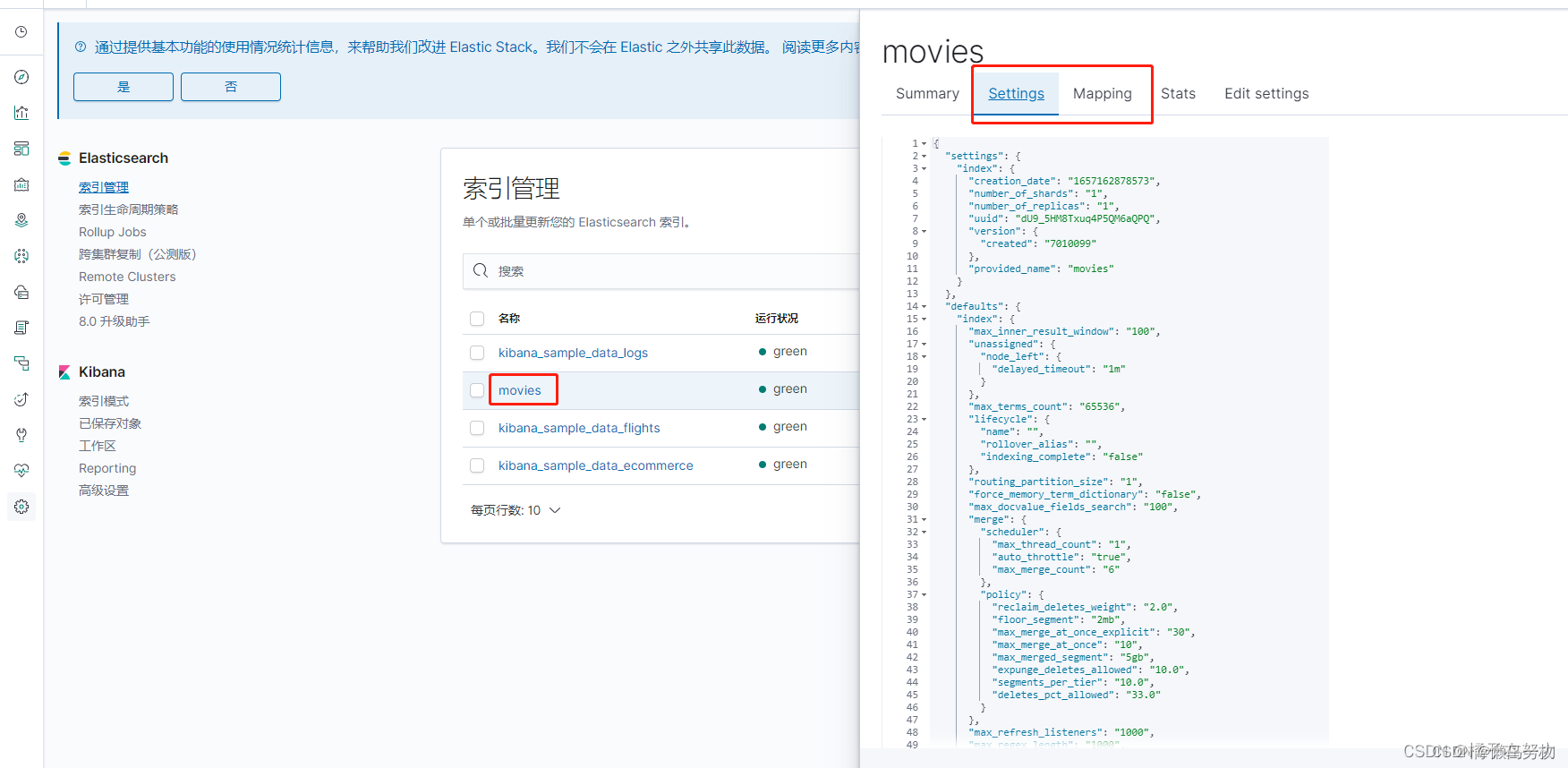
Task: Select 索引管理 in Elasticsearch menu
Action: tap(104, 187)
